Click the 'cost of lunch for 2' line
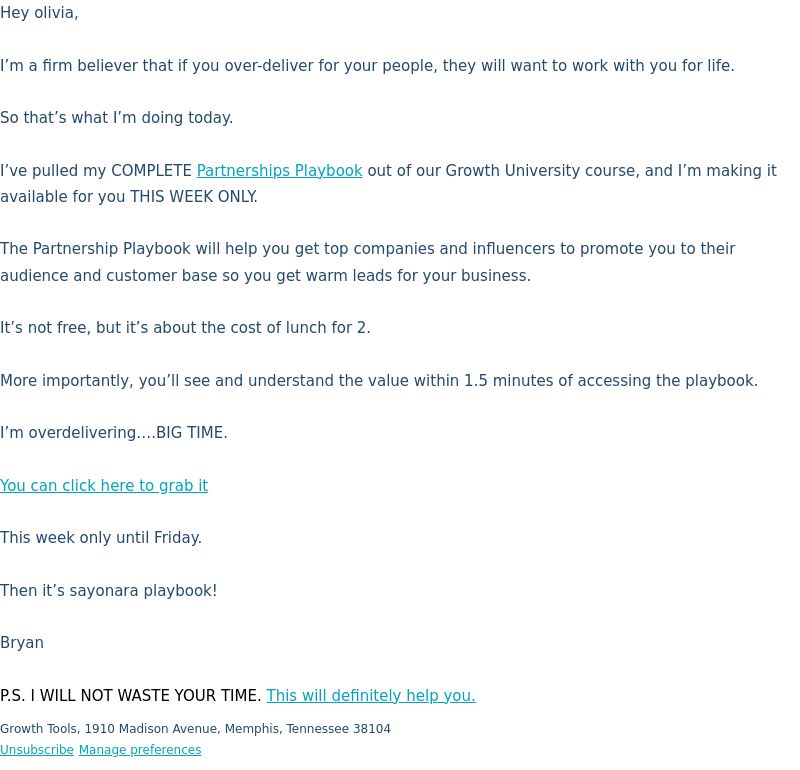This screenshot has width=800, height=770. point(185,328)
